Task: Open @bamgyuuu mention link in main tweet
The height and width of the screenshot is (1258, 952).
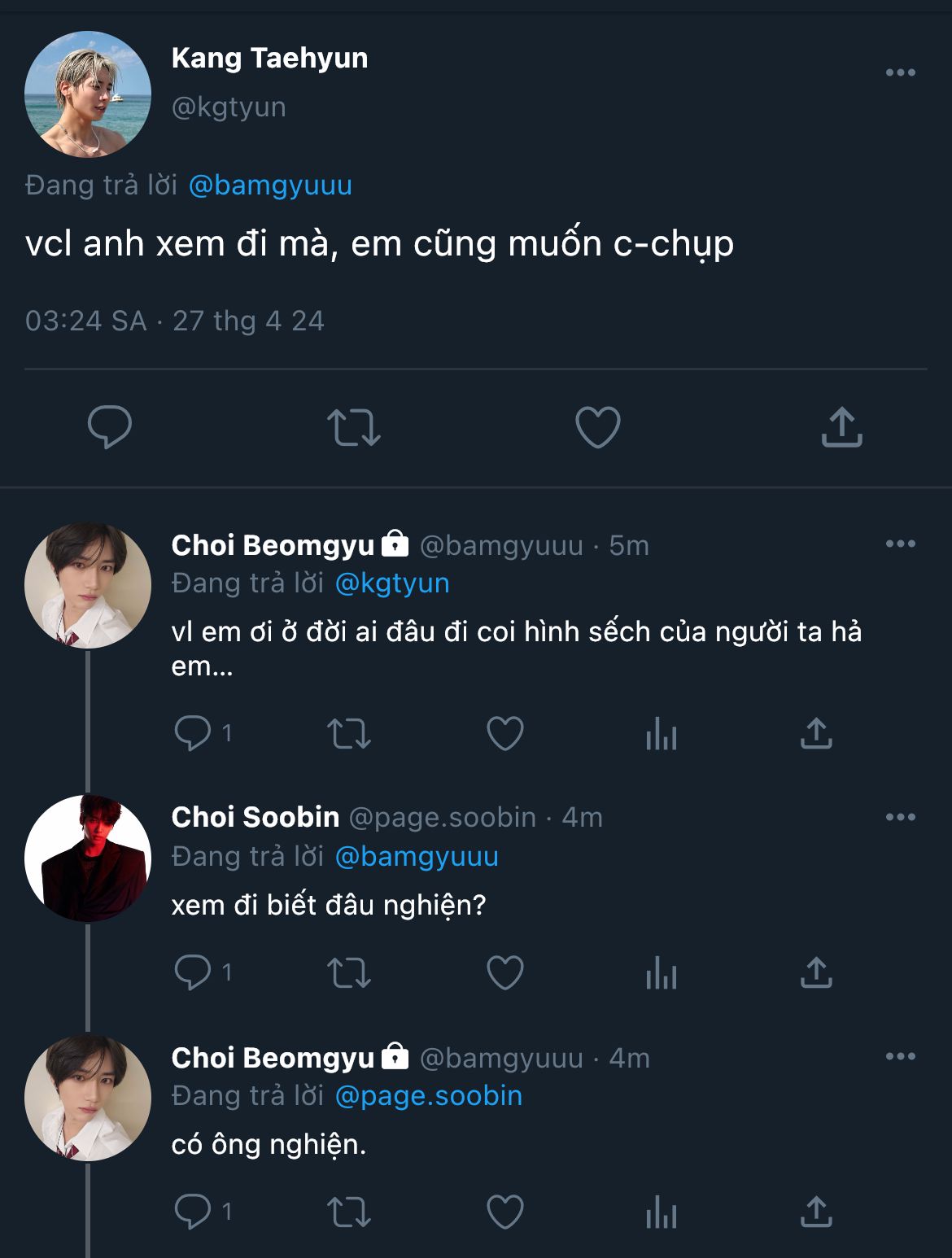Action: [270, 186]
